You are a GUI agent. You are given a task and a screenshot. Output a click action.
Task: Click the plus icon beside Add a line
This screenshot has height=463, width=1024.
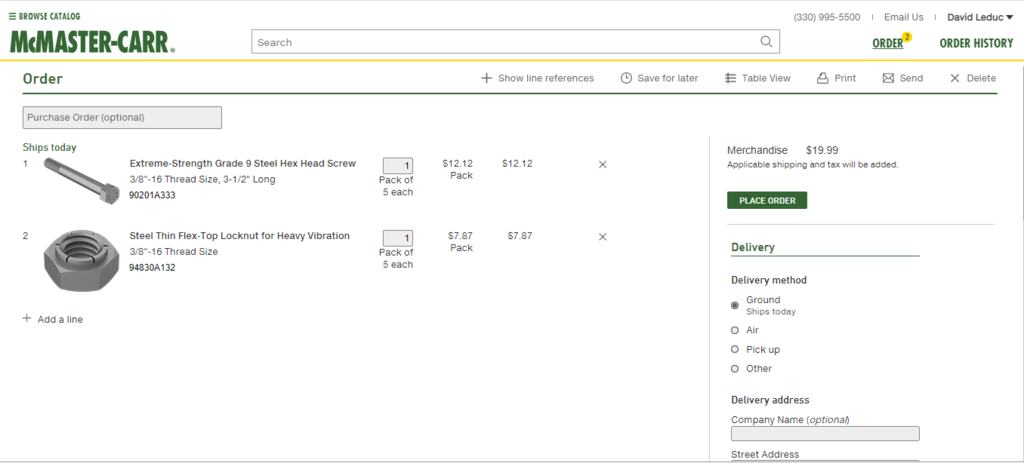pos(27,319)
